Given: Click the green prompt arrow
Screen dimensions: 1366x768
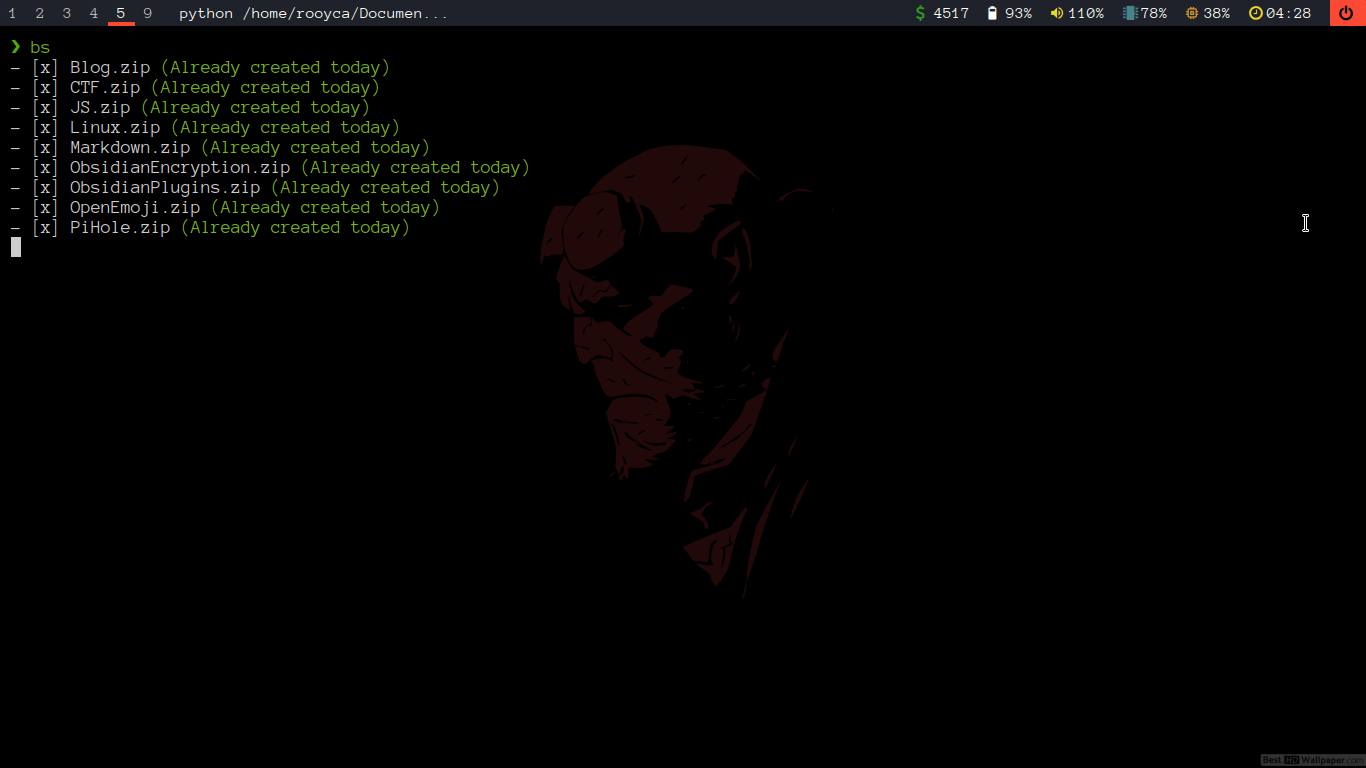Looking at the screenshot, I should (x=15, y=46).
